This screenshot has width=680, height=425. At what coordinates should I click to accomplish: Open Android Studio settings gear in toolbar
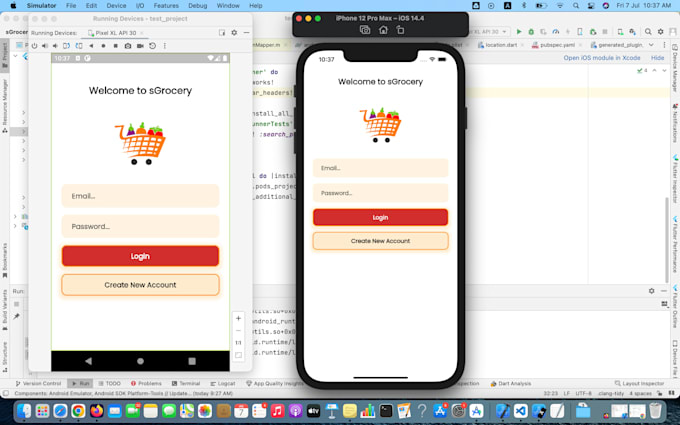(660, 32)
